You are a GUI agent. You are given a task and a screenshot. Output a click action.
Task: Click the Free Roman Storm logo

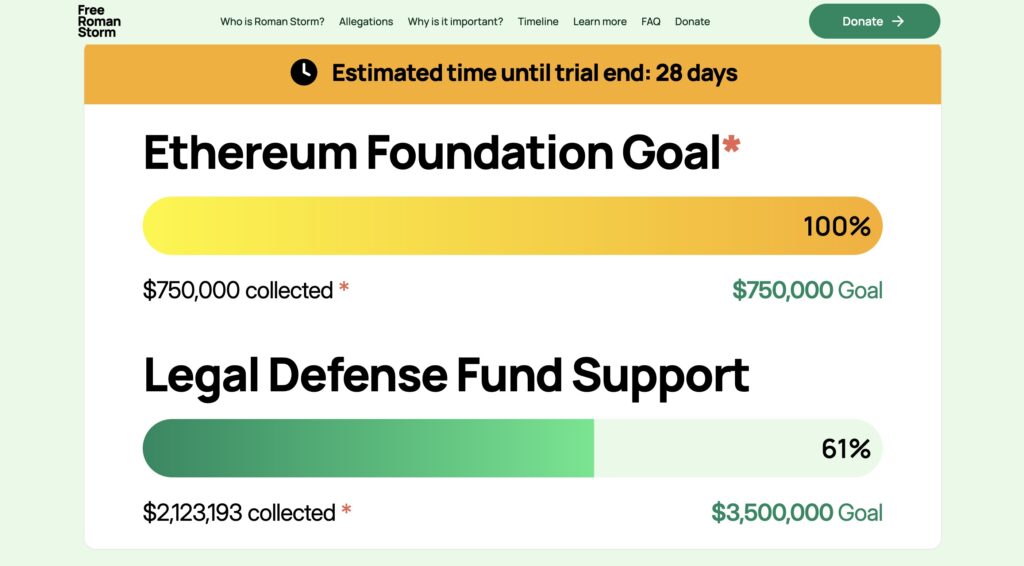pos(99,21)
